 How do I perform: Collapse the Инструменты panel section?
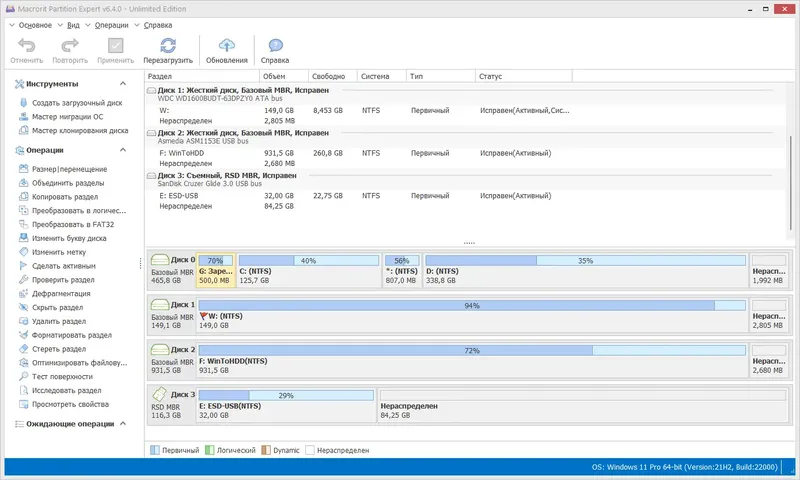pyautogui.click(x=123, y=83)
